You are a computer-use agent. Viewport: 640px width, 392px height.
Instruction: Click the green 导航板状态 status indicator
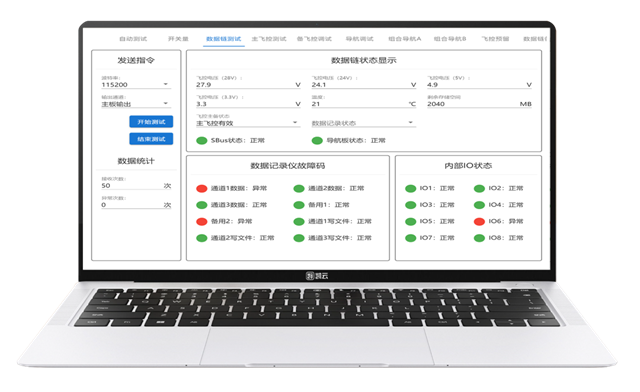click(x=317, y=140)
